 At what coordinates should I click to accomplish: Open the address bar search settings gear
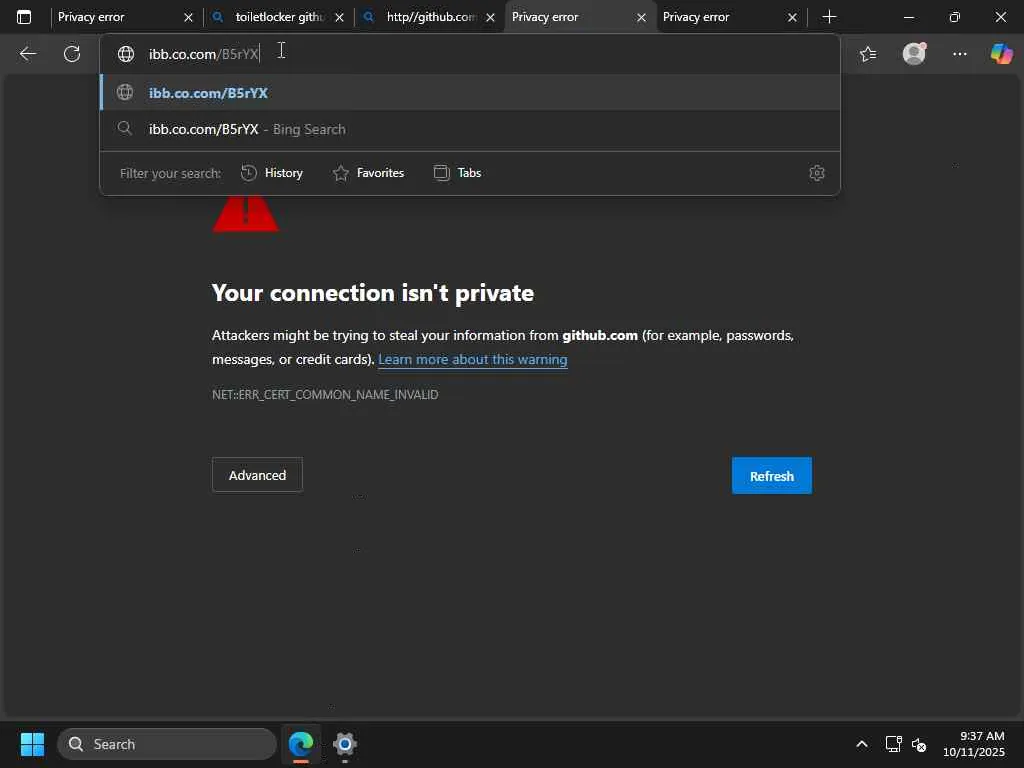(817, 173)
